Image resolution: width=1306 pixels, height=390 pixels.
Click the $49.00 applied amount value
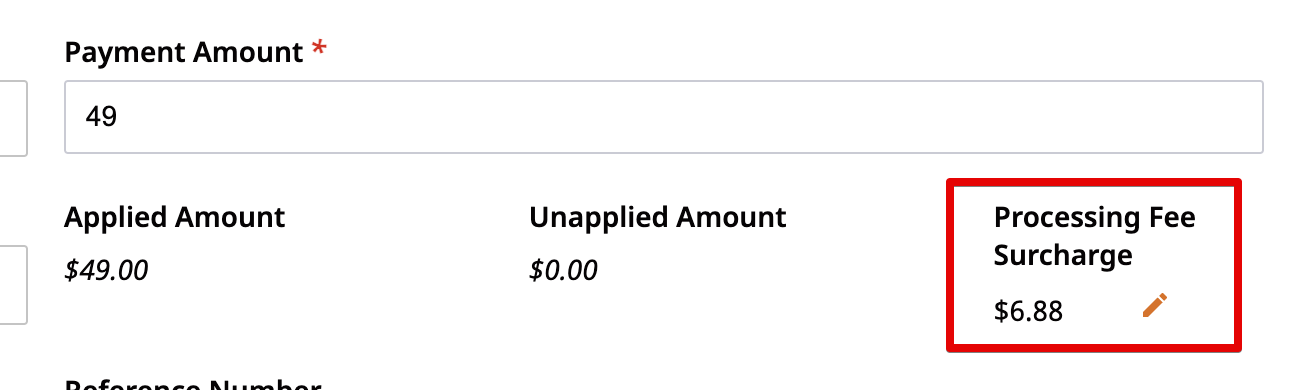point(107,269)
